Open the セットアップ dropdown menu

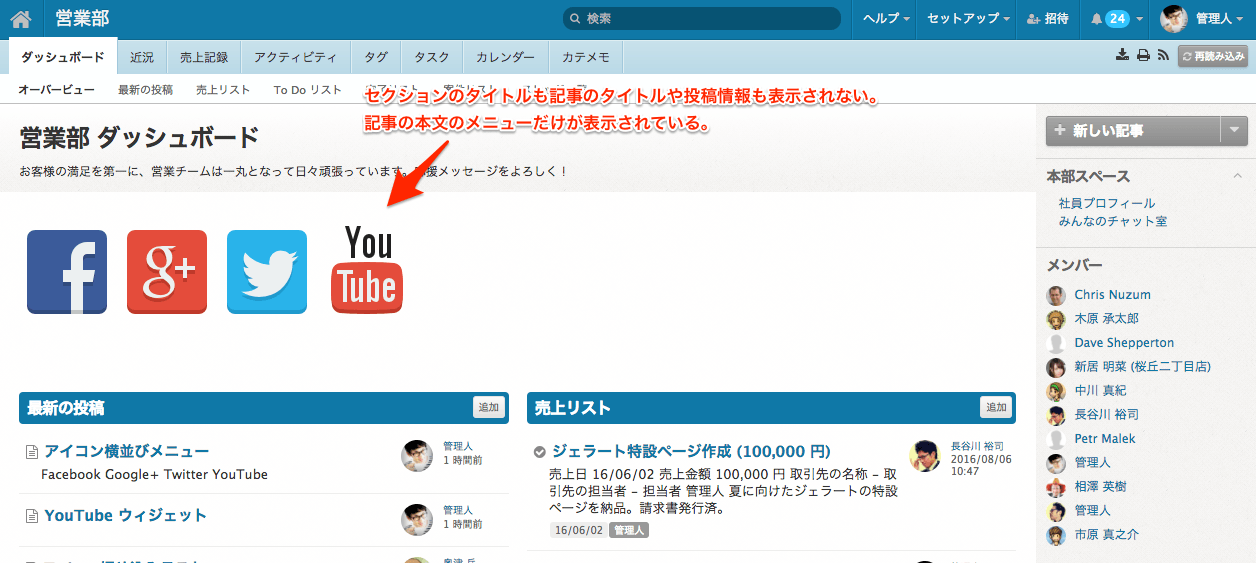click(968, 19)
